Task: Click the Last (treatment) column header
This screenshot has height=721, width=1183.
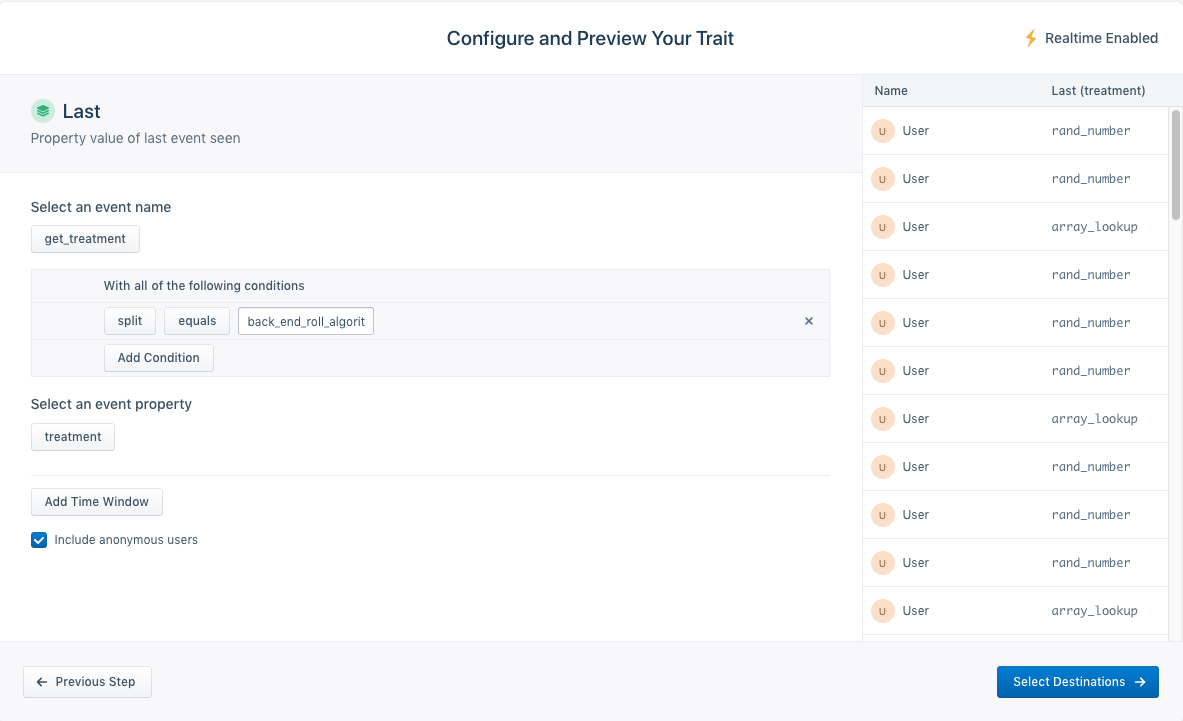Action: [1098, 91]
